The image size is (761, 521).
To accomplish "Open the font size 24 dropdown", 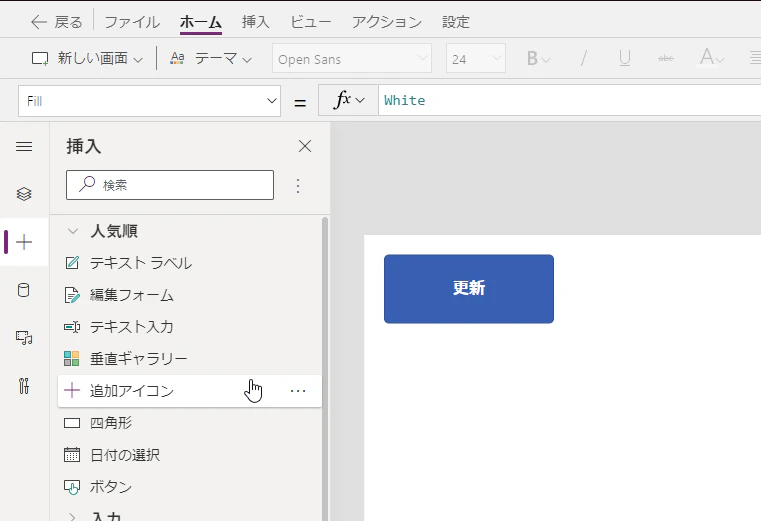I will coord(476,59).
